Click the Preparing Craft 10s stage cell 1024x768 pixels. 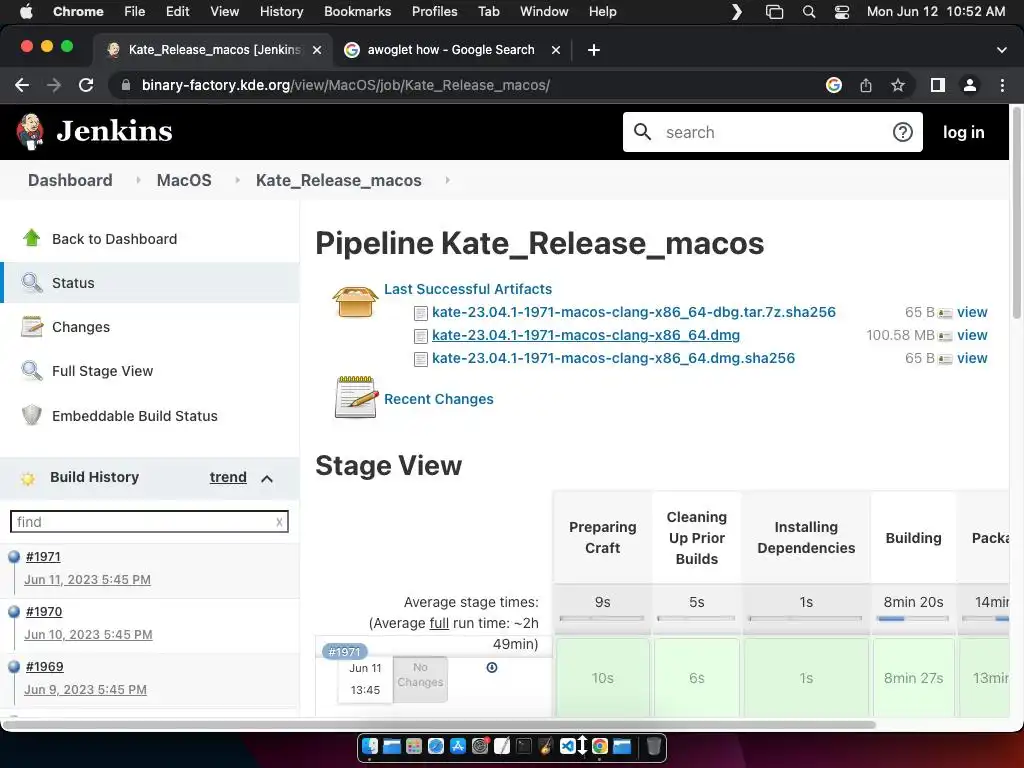[x=602, y=678]
